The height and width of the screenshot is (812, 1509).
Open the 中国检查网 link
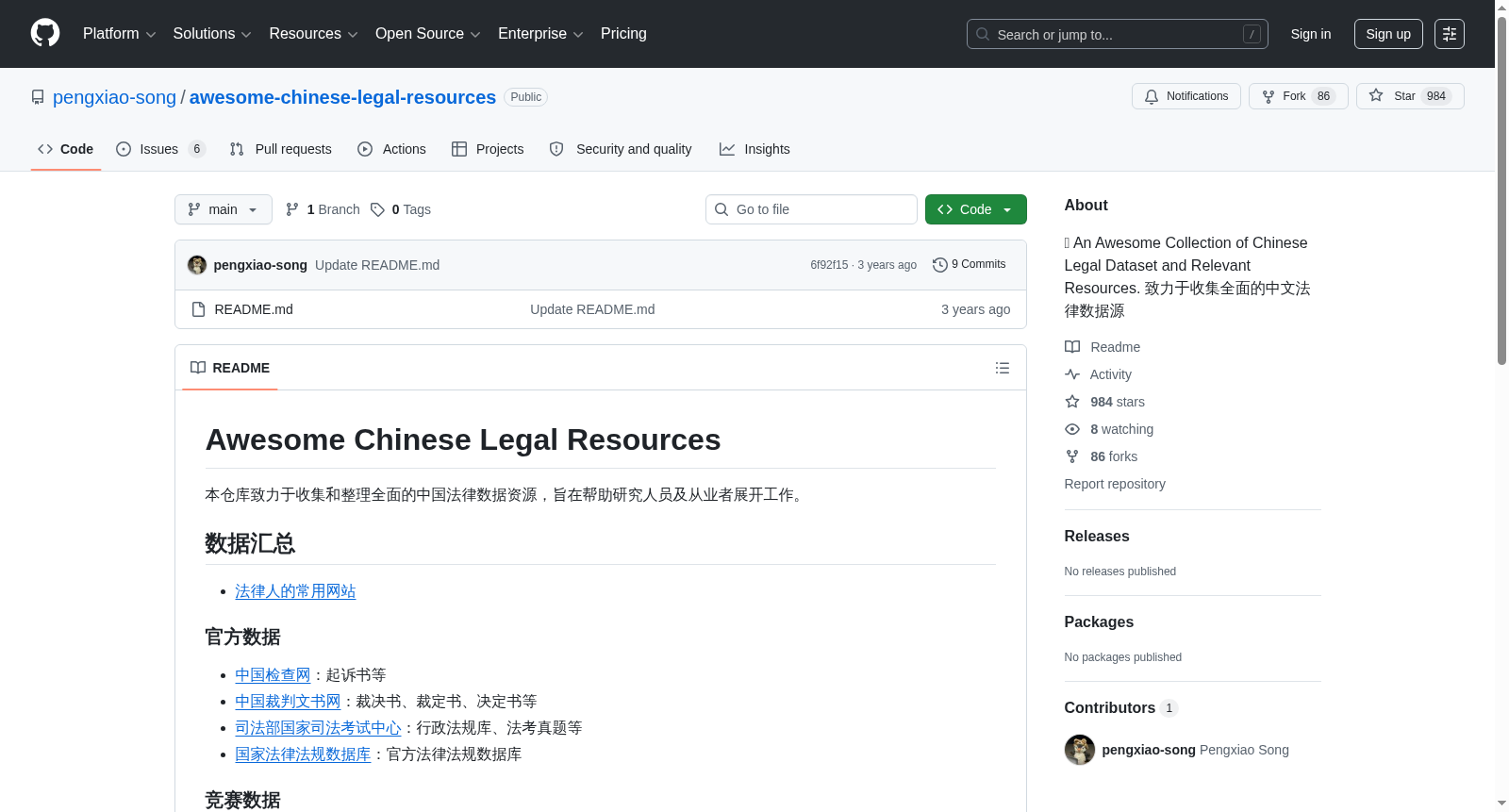point(273,675)
